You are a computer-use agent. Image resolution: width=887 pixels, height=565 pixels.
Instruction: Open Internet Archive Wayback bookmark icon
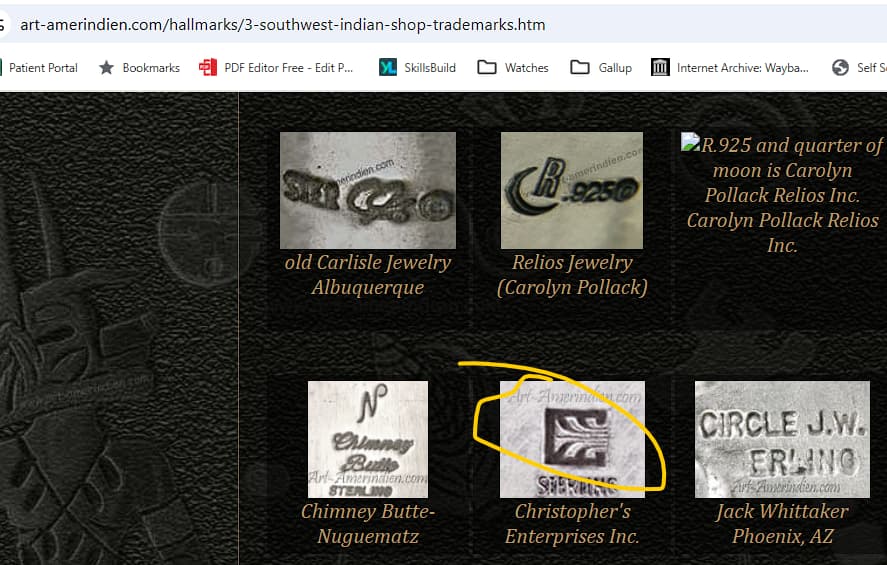[x=660, y=68]
